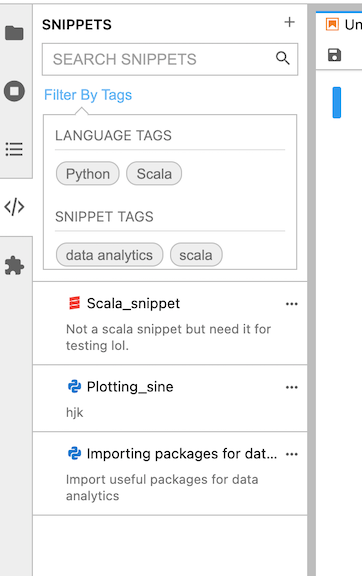Select the Plotting_sine snippet title
The image size is (362, 576).
pyautogui.click(x=130, y=387)
